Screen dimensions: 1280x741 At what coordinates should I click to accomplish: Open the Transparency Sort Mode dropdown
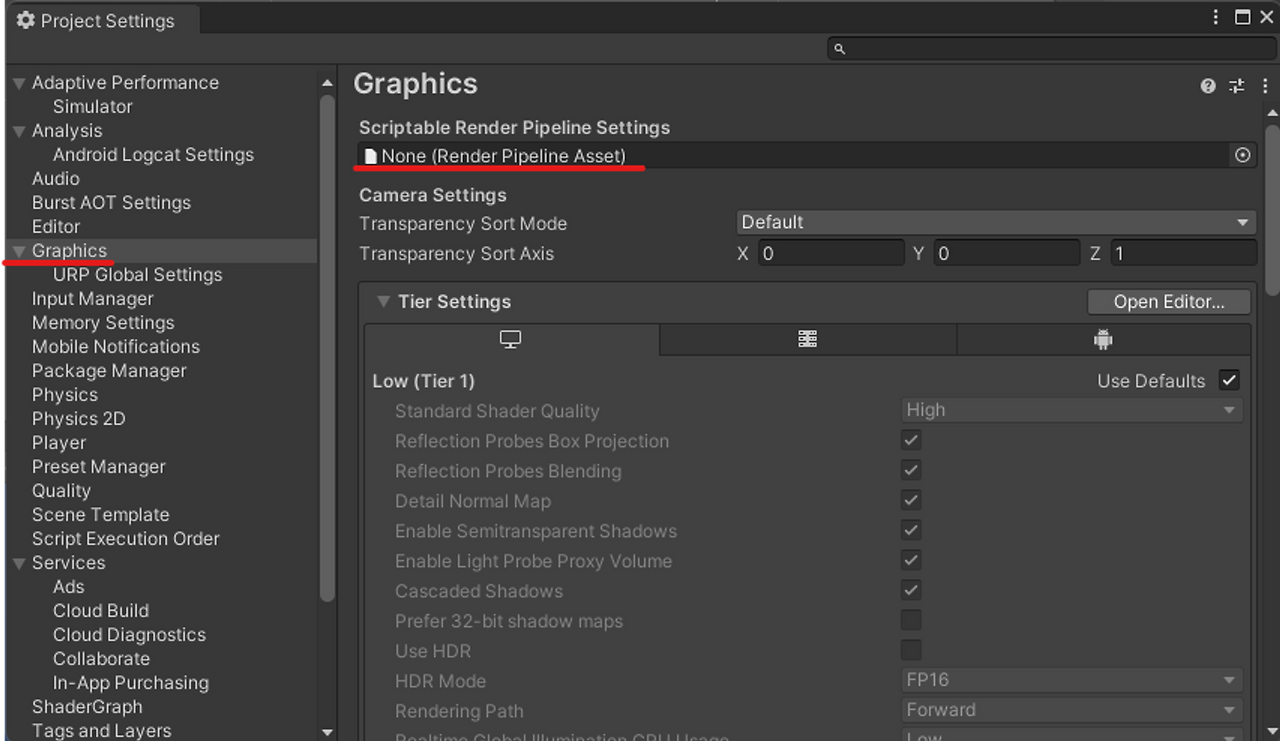point(996,222)
